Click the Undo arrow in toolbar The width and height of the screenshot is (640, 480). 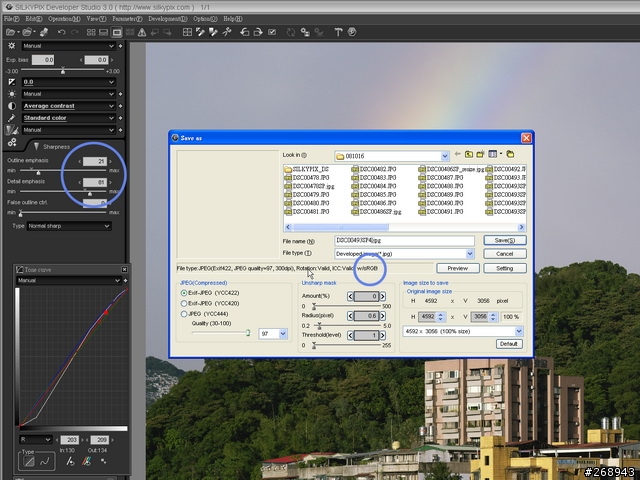61,32
